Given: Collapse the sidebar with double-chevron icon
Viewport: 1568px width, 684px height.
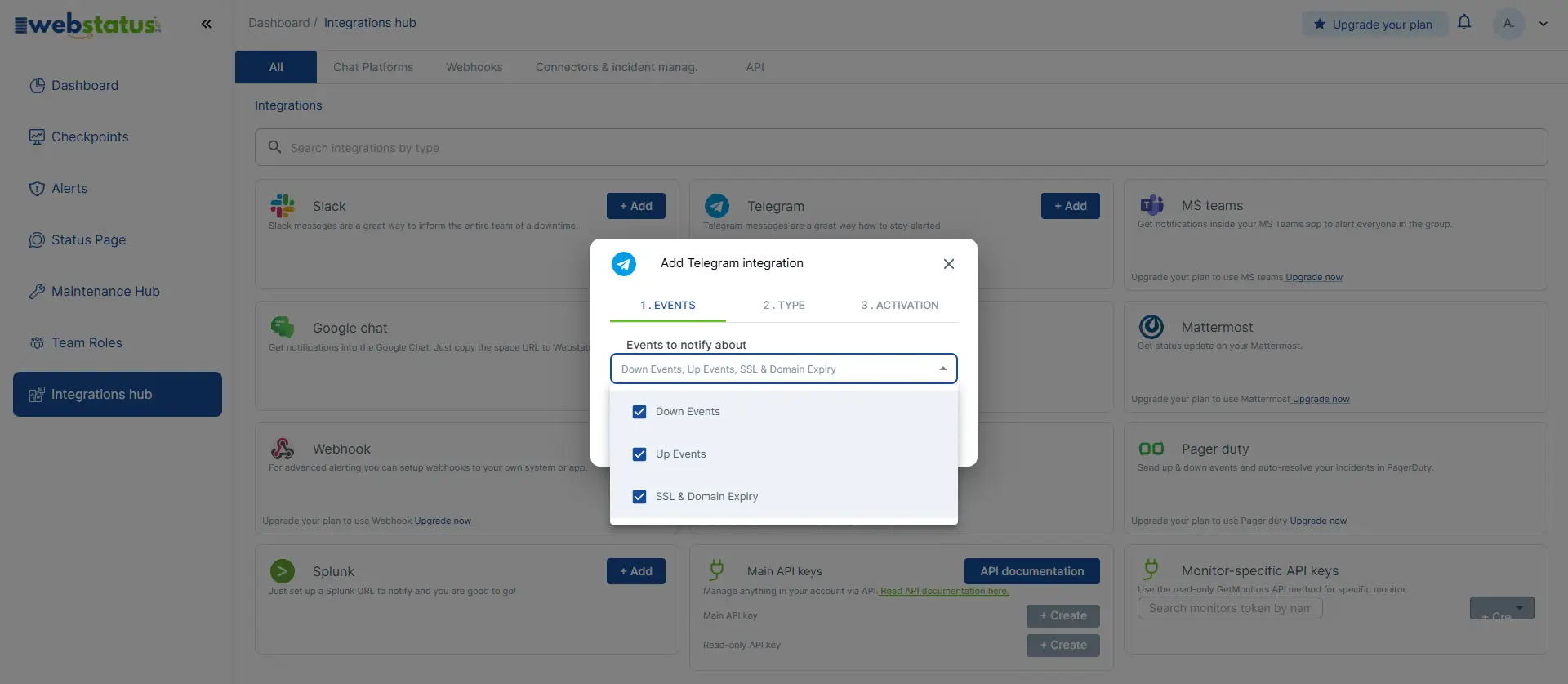Looking at the screenshot, I should click(207, 24).
